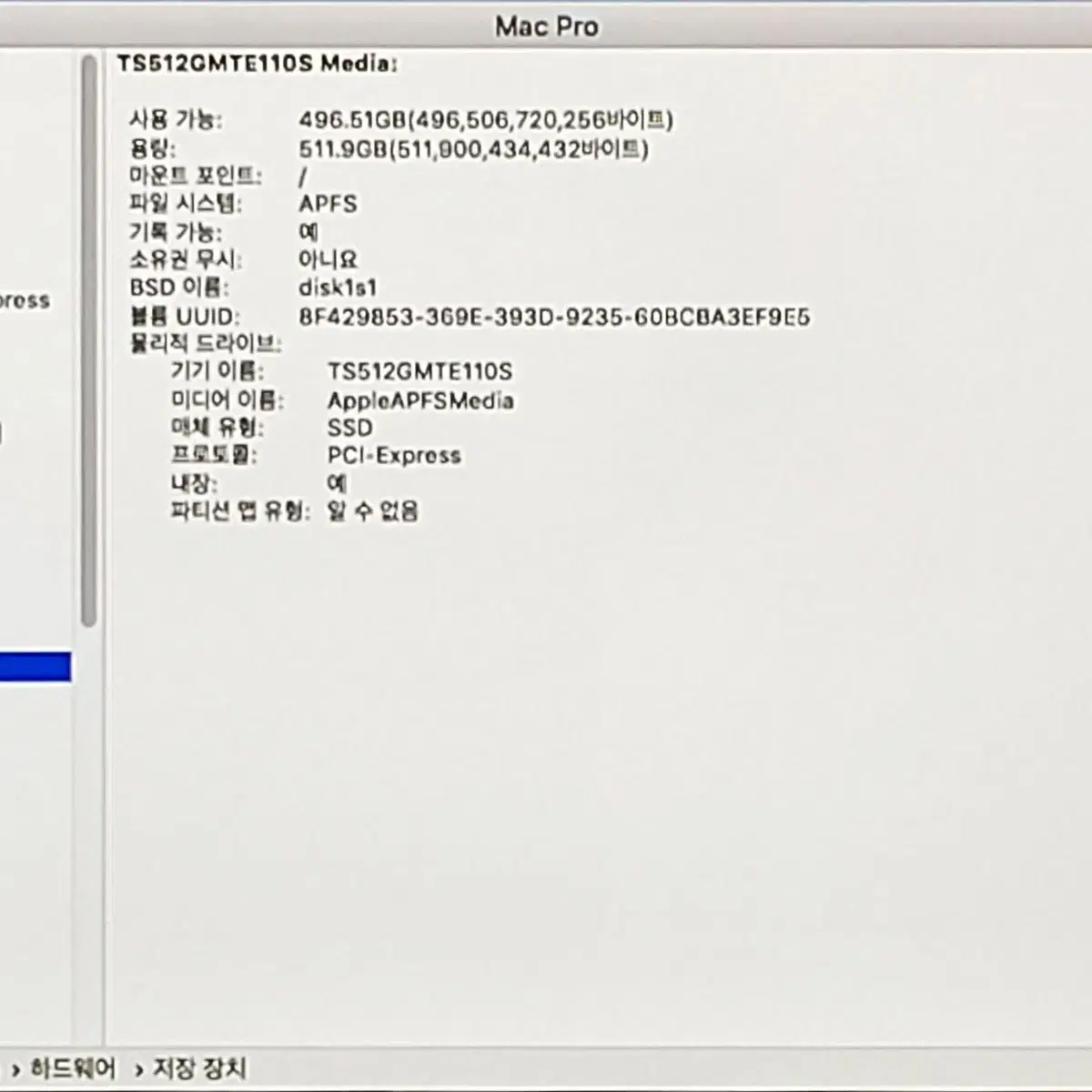
Task: Click the BSD name disk1s1
Action: click(x=338, y=288)
